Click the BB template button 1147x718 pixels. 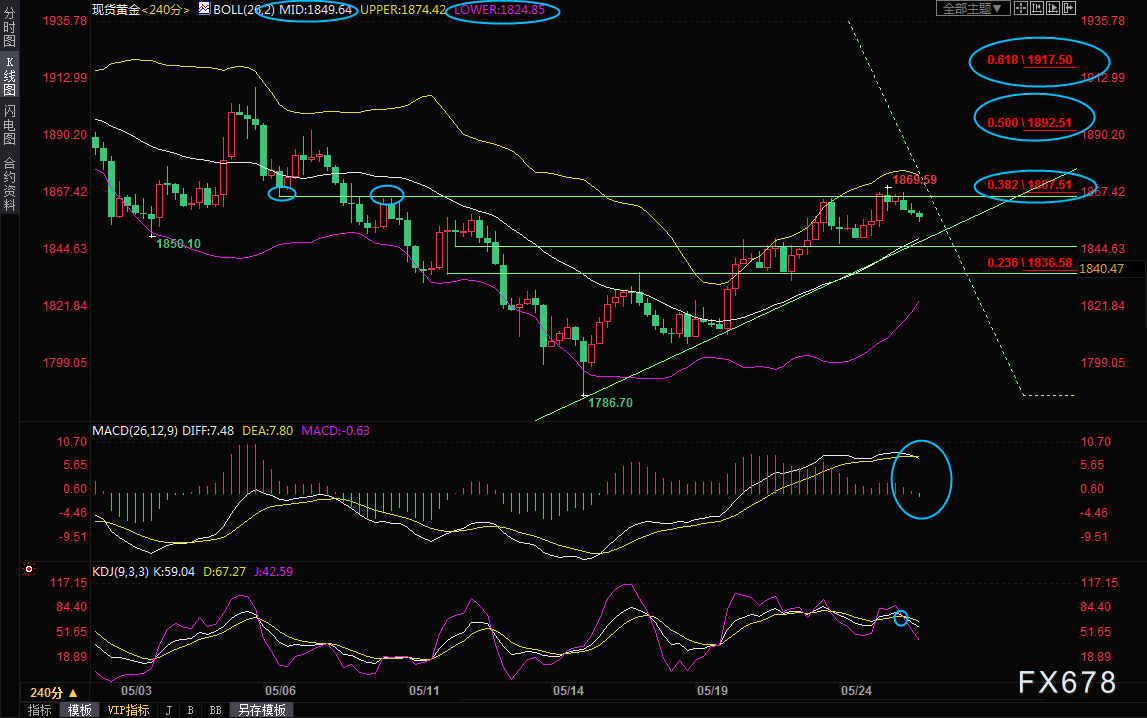[215, 710]
